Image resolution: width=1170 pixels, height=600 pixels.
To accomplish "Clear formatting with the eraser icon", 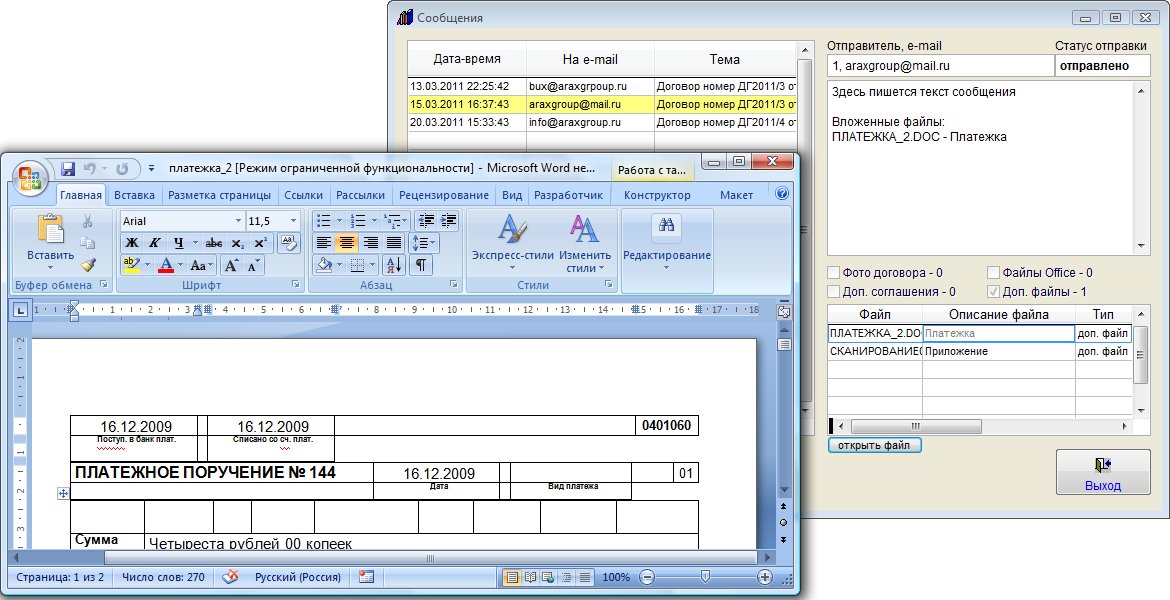I will [x=288, y=243].
